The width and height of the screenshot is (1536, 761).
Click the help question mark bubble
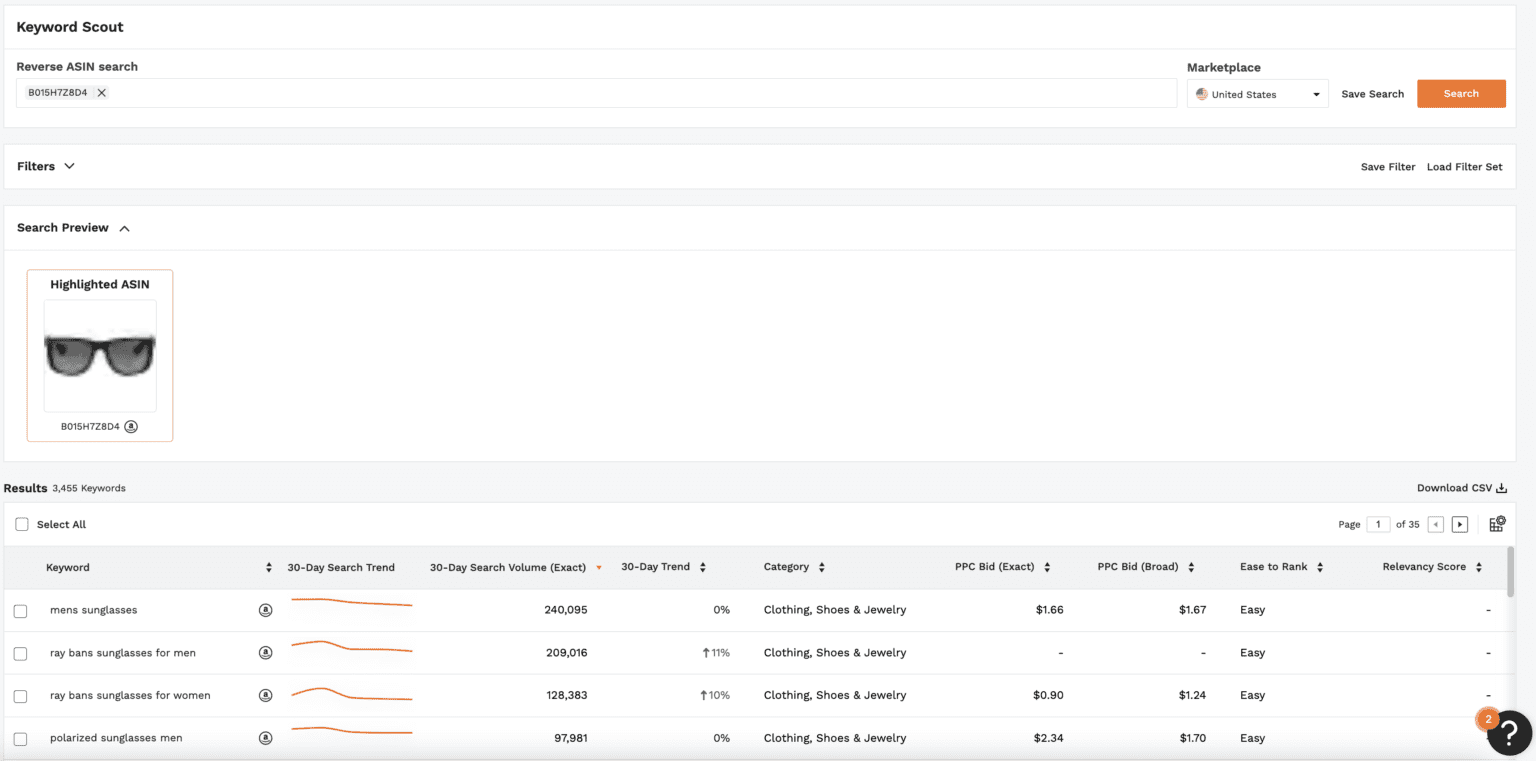coord(1509,733)
